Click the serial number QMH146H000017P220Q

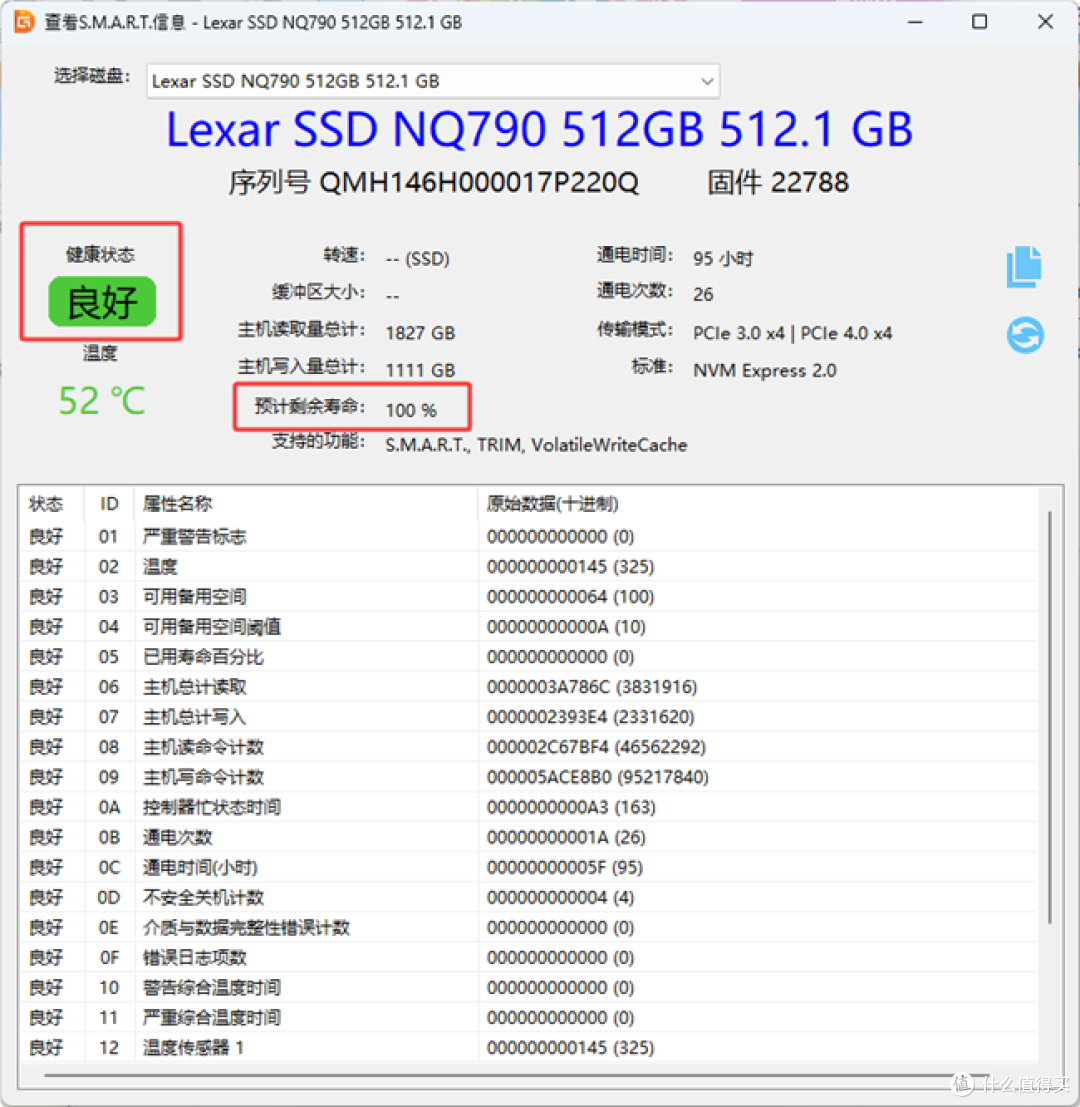[479, 183]
